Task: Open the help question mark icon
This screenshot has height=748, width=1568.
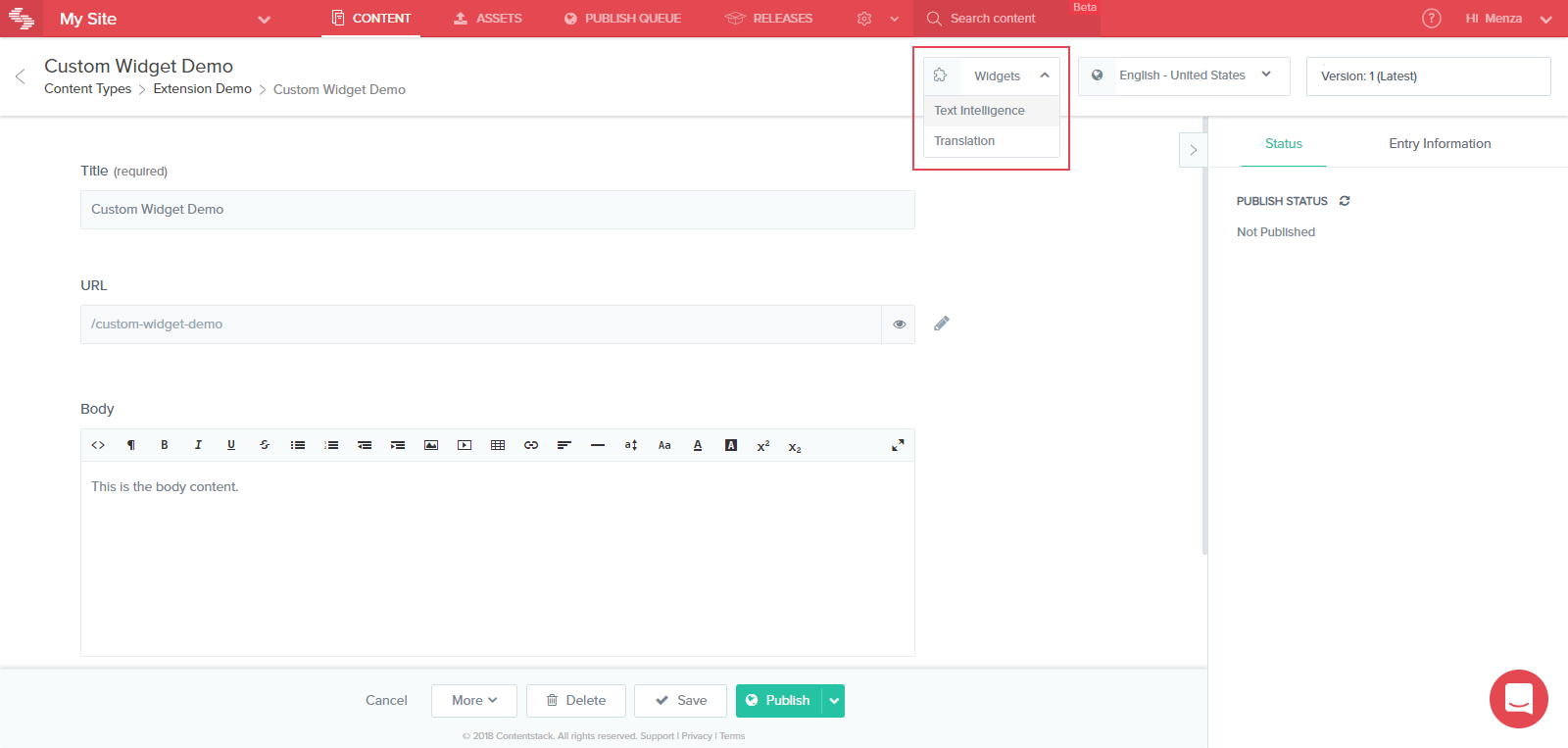Action: pyautogui.click(x=1432, y=19)
